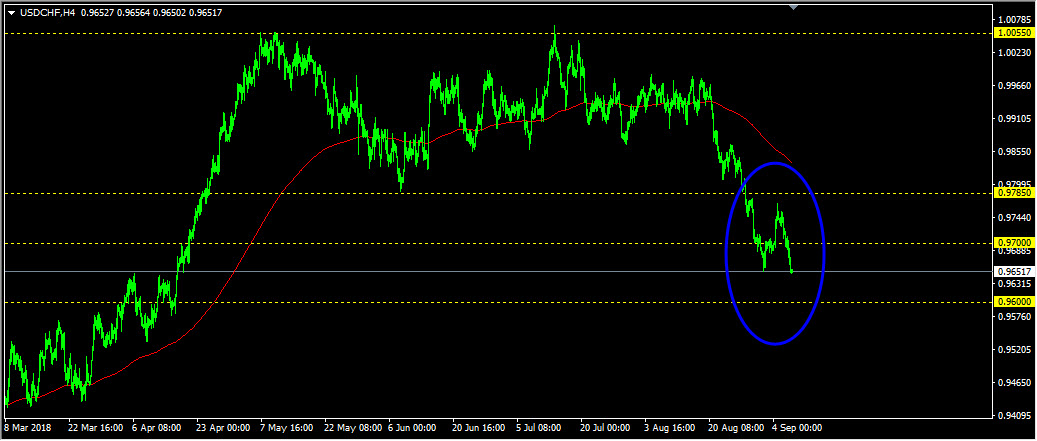Click the 7 May 16:00 time label
The image size is (1037, 441).
pos(287,428)
